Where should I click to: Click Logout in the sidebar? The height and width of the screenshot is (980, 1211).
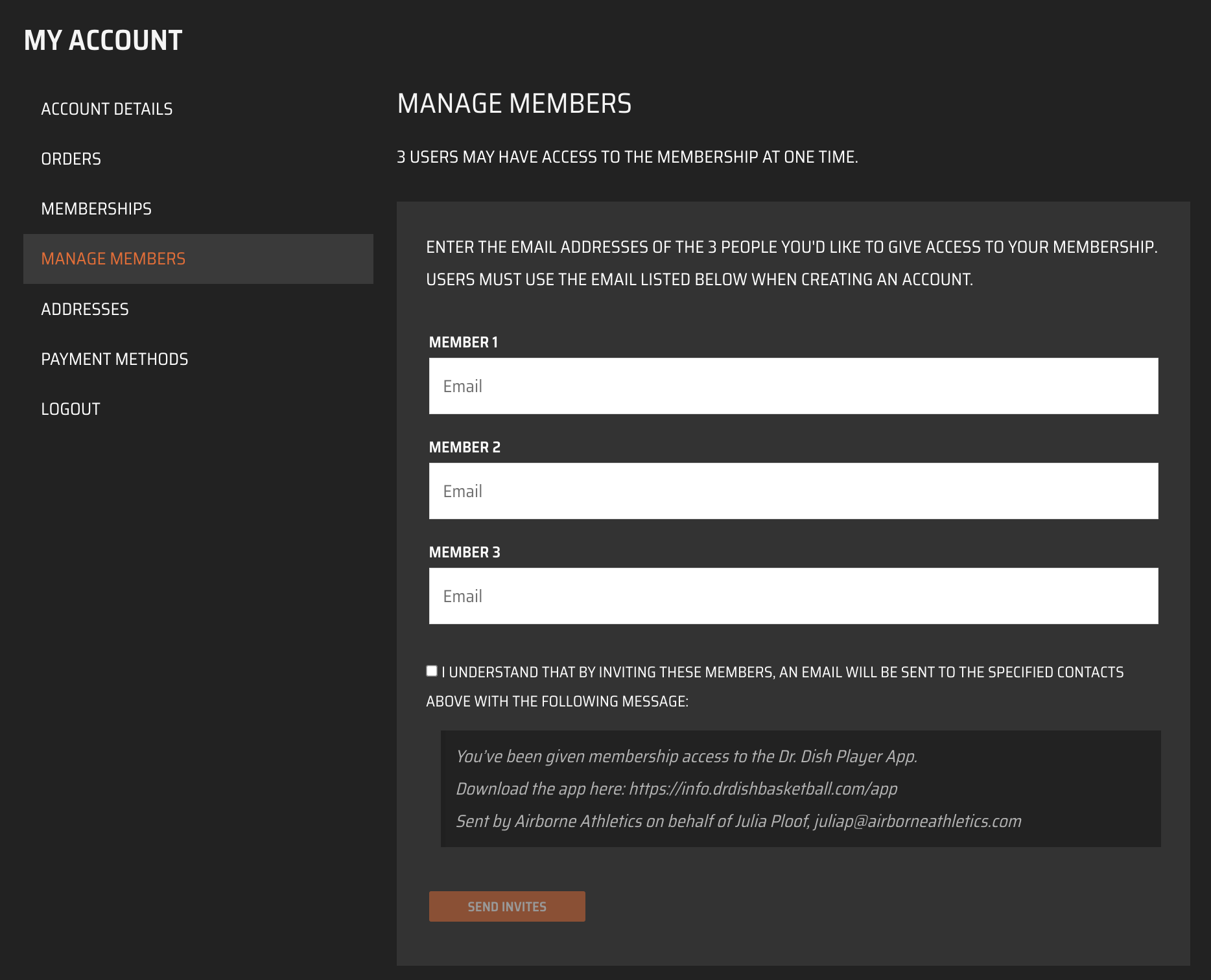(71, 409)
